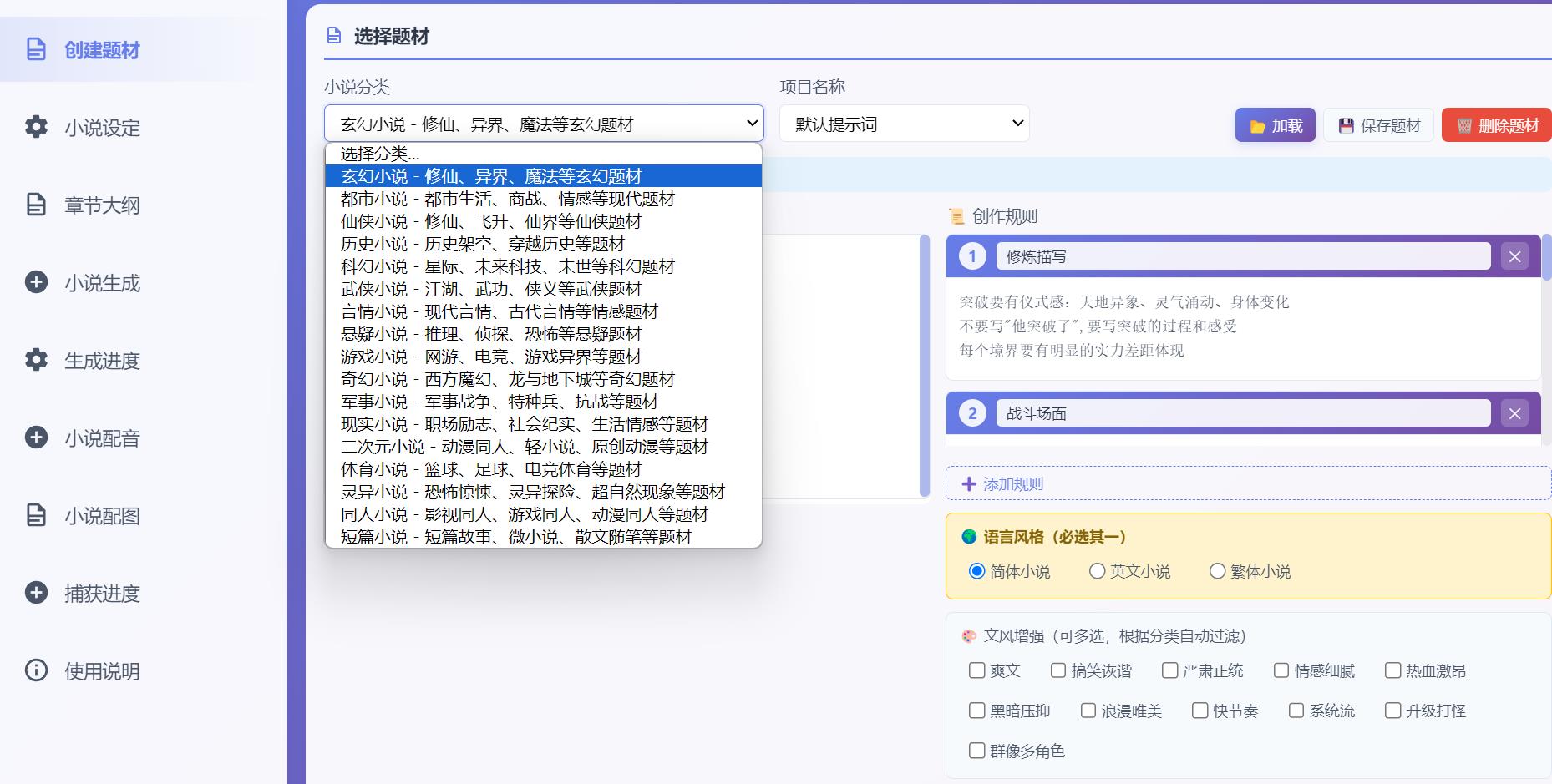Pick 悬疑小说 option in the dropdown list
The image size is (1552, 784).
point(490,334)
